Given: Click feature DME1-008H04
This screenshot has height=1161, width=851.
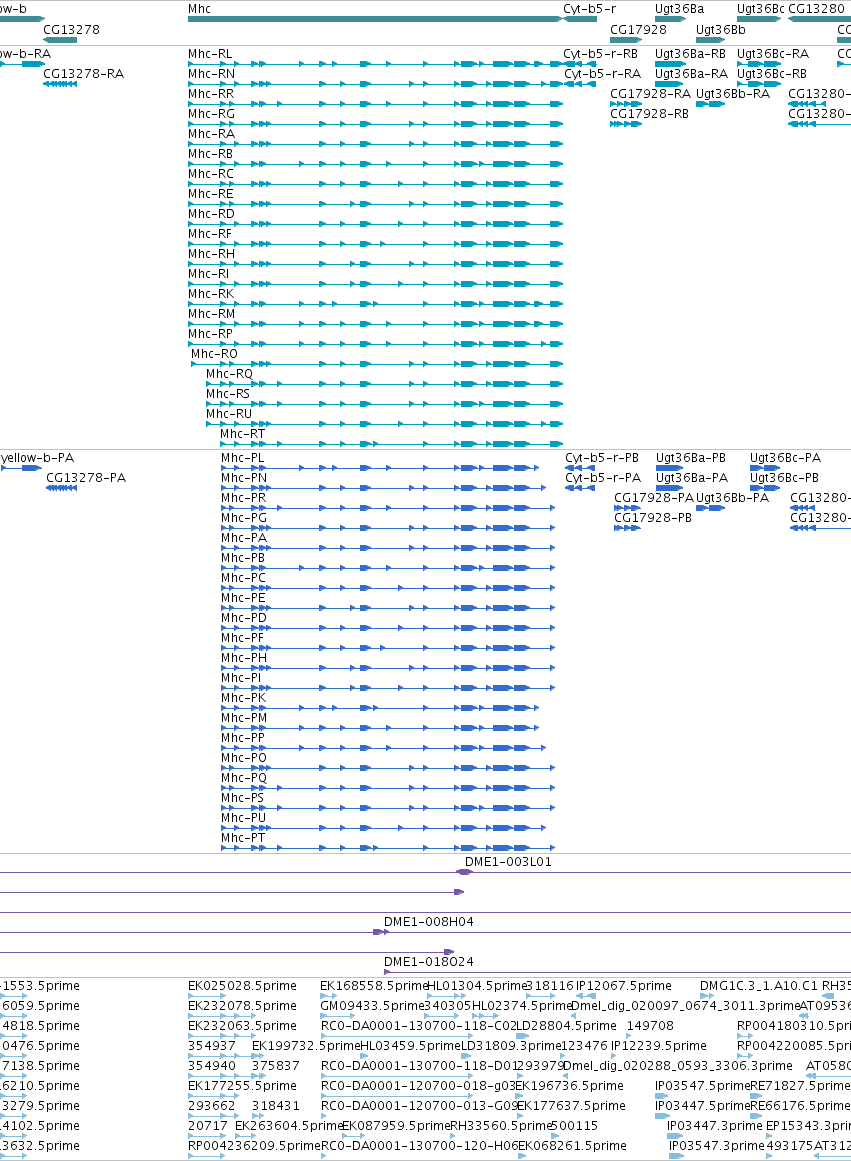Looking at the screenshot, I should [428, 923].
